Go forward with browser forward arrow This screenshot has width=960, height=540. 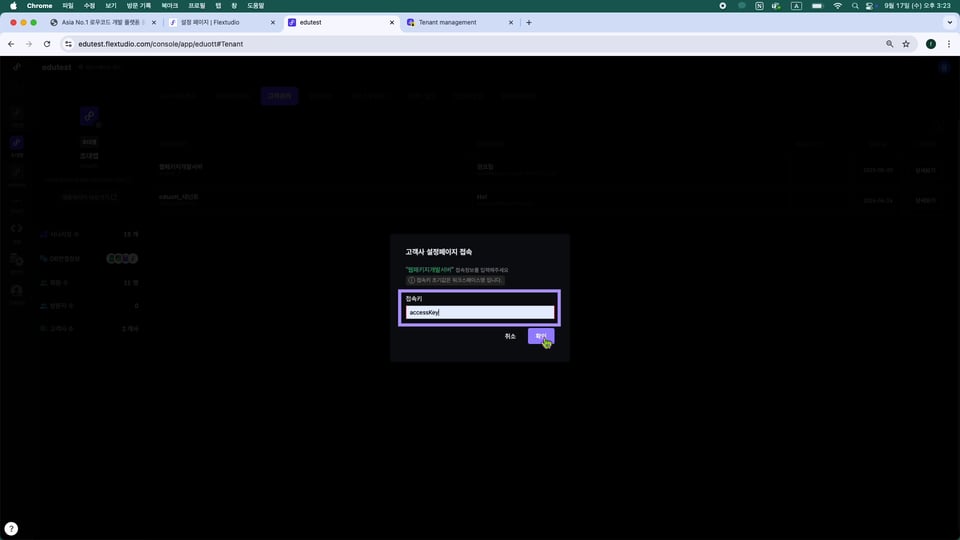29,44
